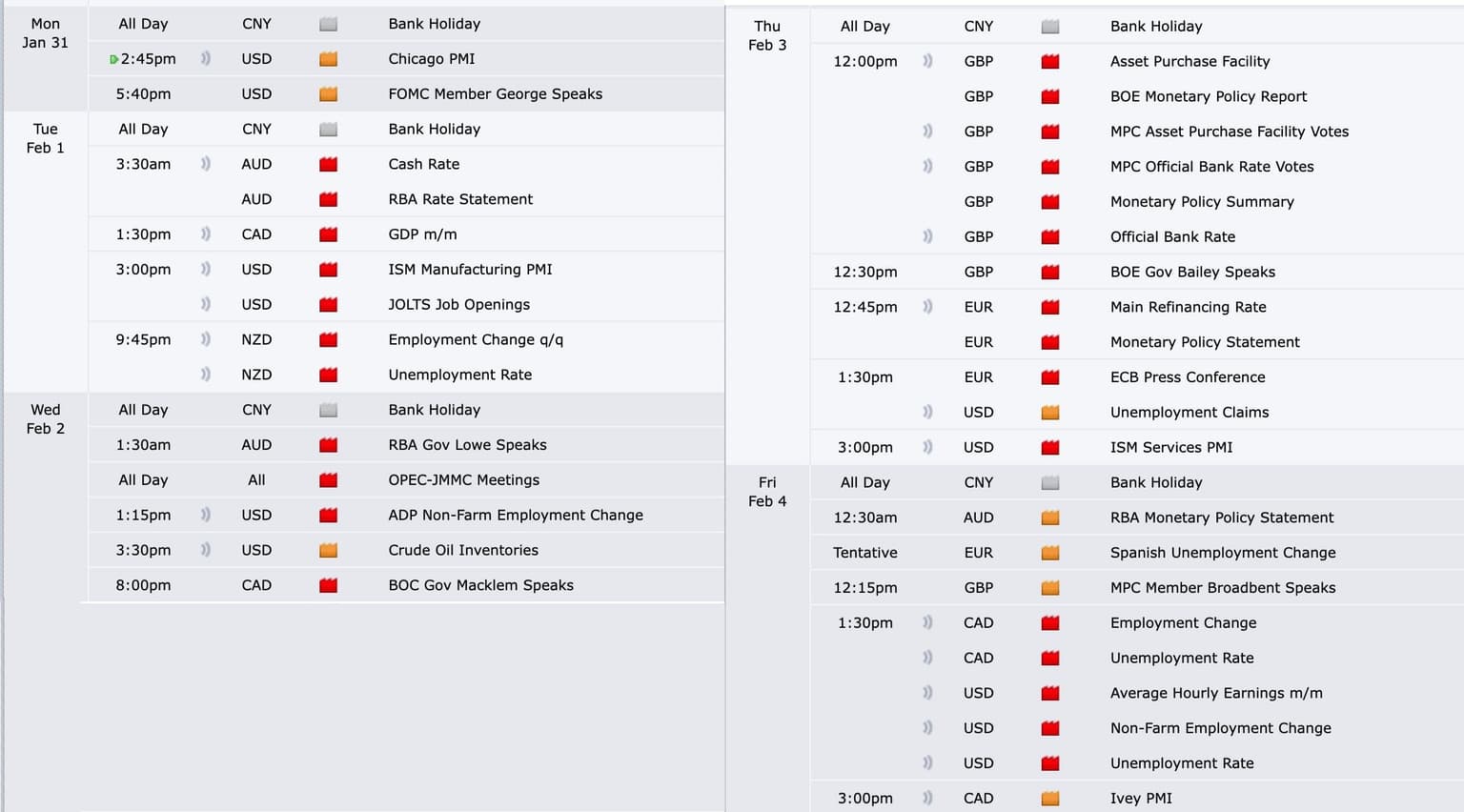1464x812 pixels.
Task: Open the BOE Monetary Policy Report event
Action: tap(1208, 96)
